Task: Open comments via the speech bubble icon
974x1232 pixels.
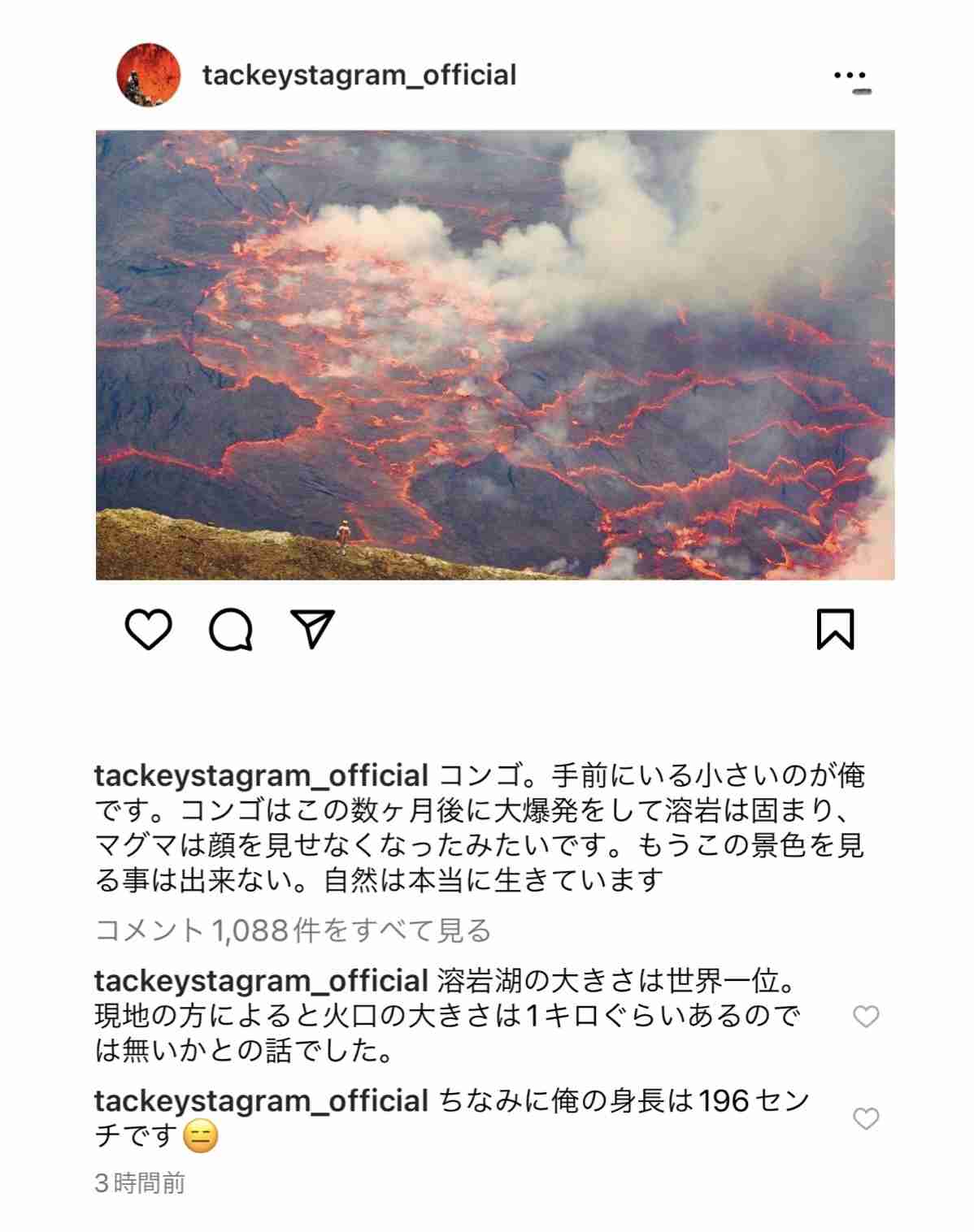Action: click(231, 630)
